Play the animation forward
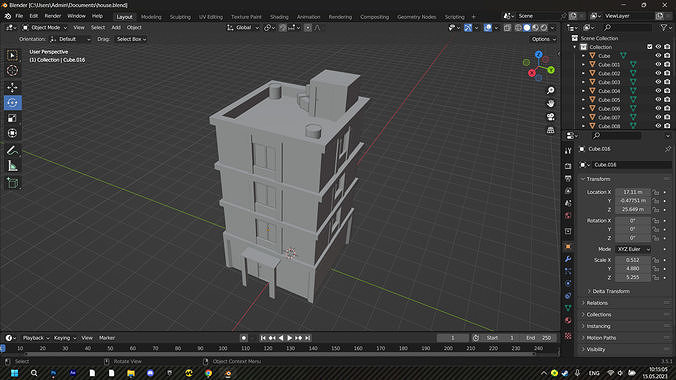Image resolution: width=676 pixels, height=380 pixels. point(290,338)
